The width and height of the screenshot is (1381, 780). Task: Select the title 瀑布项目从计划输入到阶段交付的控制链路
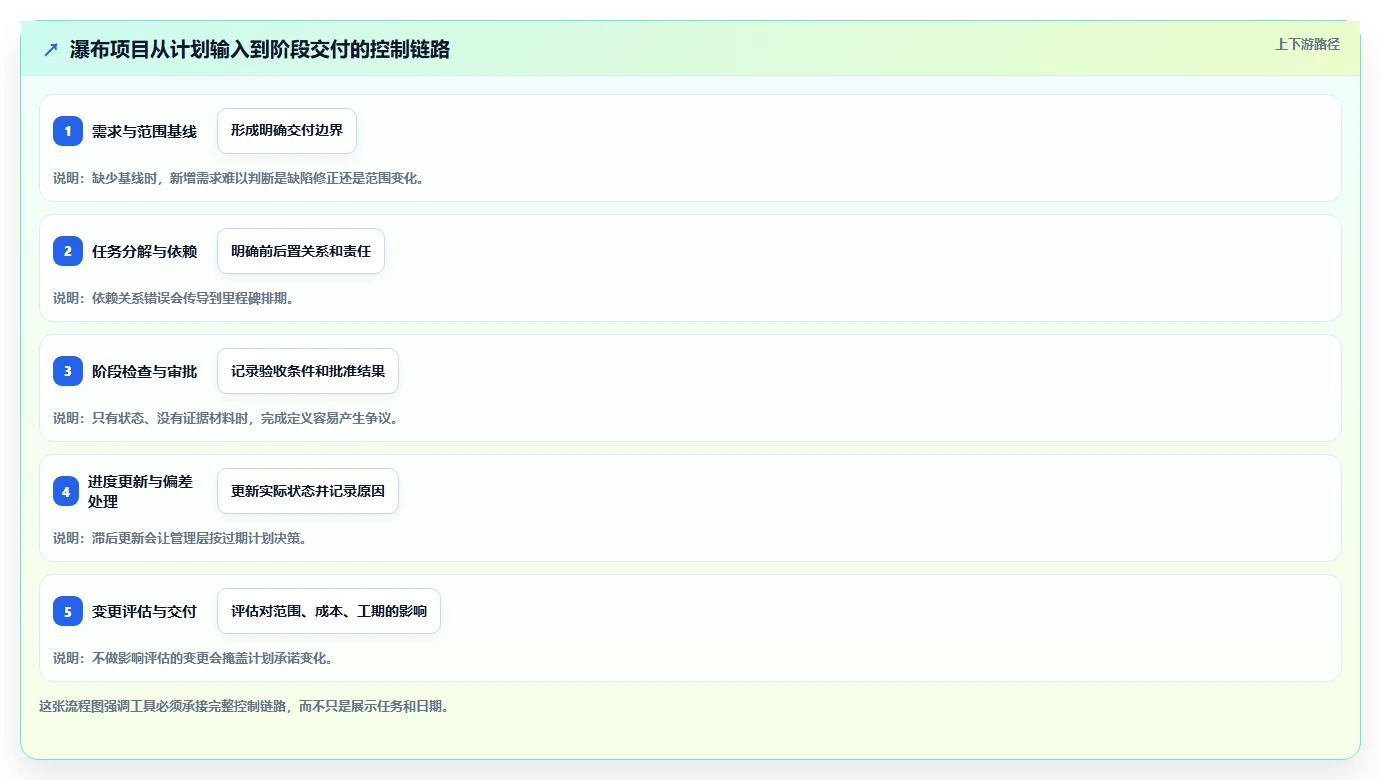click(x=260, y=50)
